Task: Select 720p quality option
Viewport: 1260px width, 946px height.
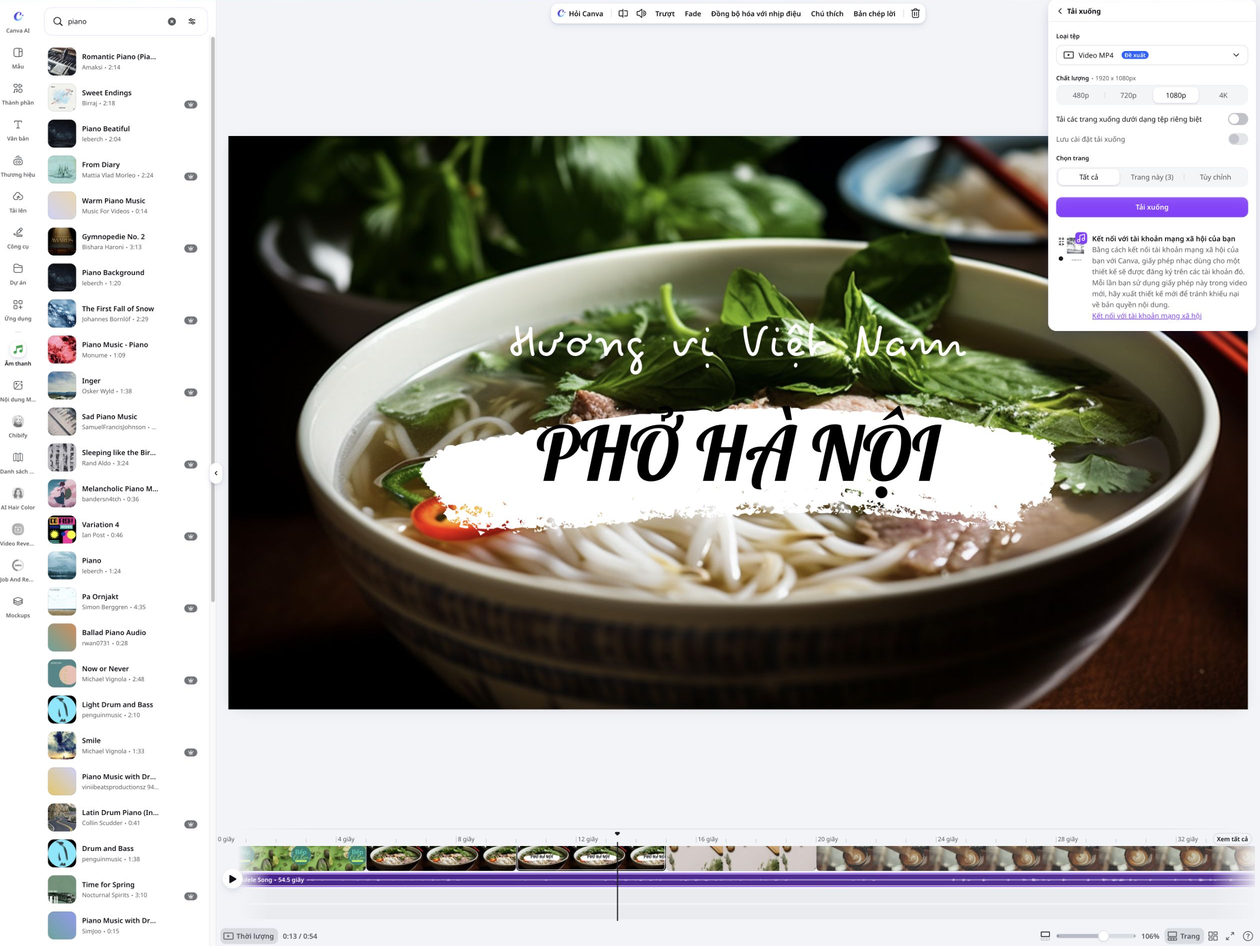Action: click(x=1128, y=95)
